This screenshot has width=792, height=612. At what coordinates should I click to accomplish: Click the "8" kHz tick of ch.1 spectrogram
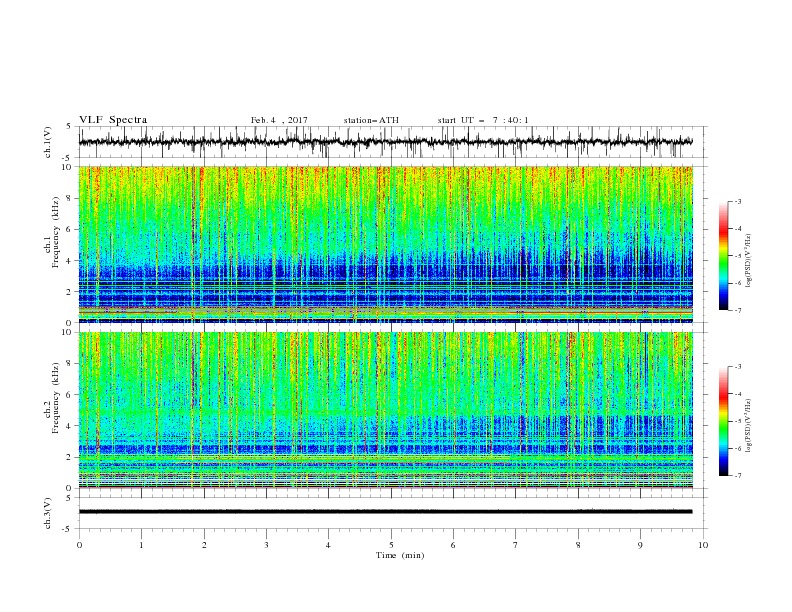click(x=70, y=198)
